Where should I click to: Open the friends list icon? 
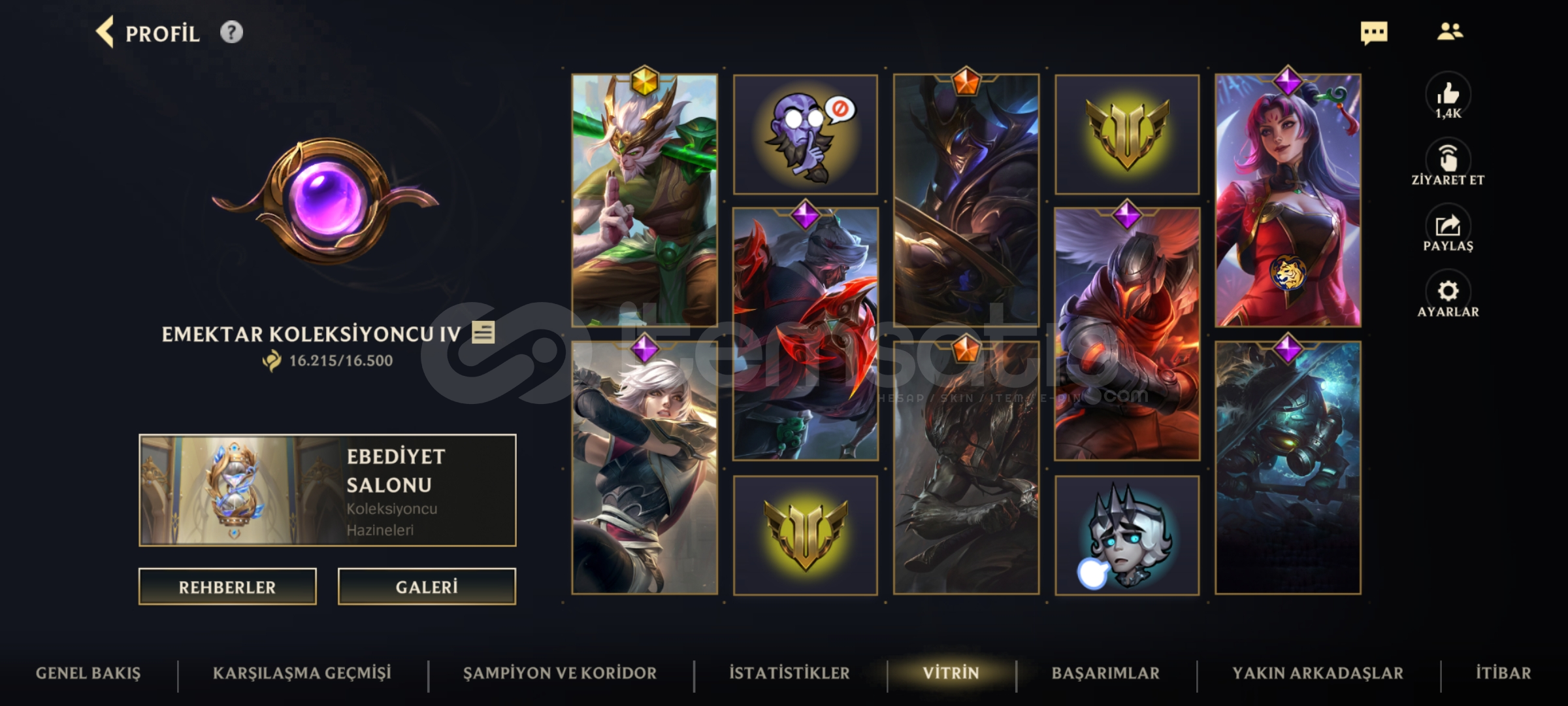coord(1450,31)
